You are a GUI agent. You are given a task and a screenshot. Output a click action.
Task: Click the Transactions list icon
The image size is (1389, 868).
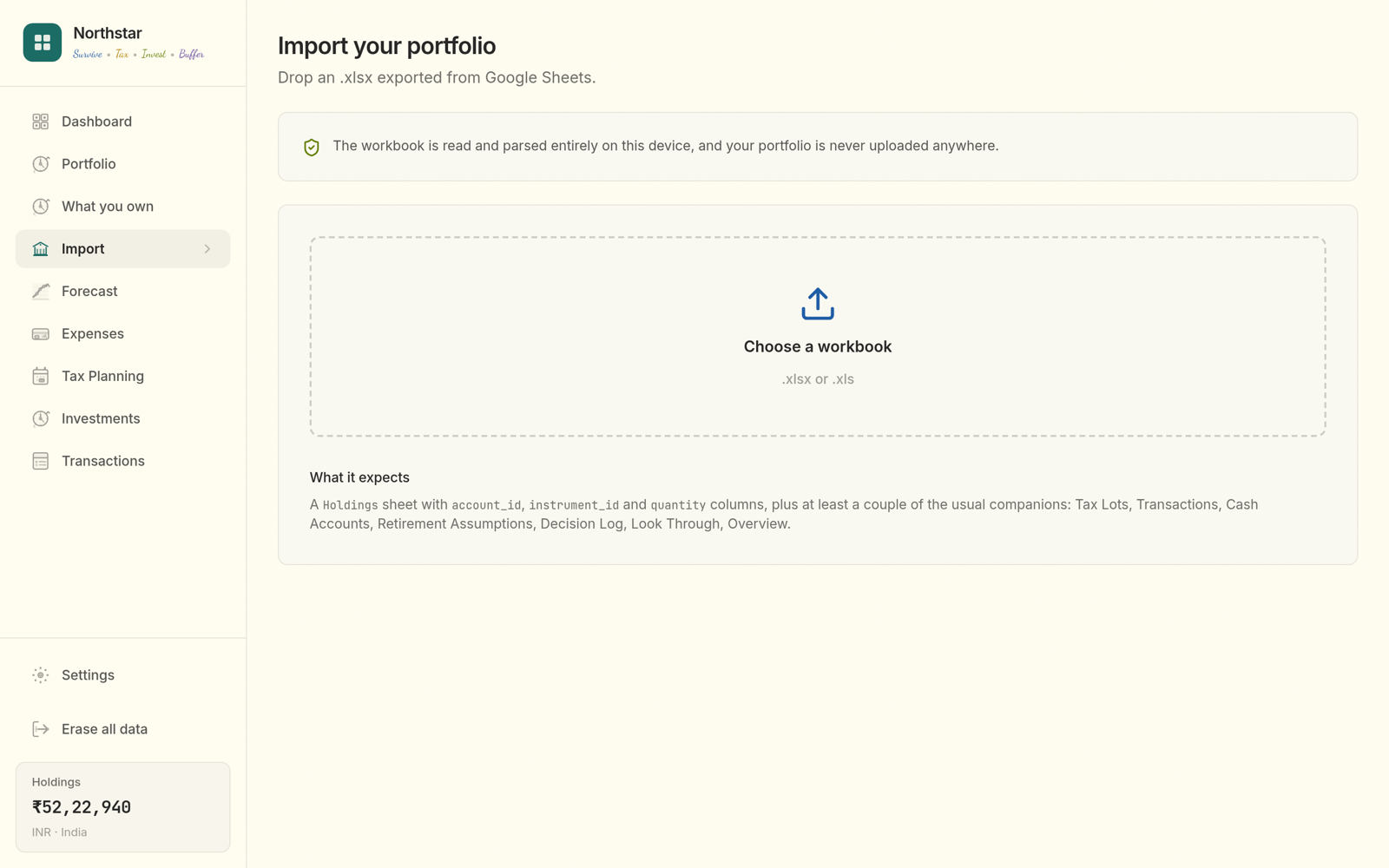pos(41,461)
